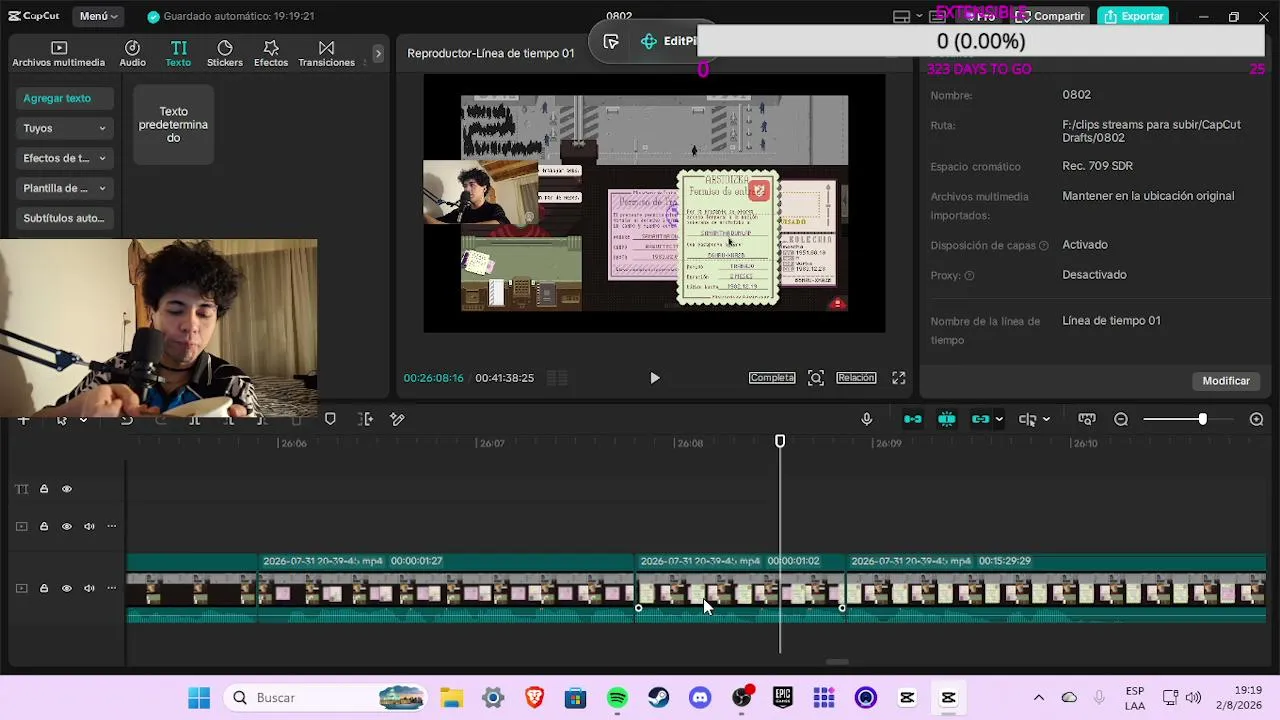Viewport: 1280px width, 720px height.
Task: Record a voiceover with the microphone
Action: point(867,419)
